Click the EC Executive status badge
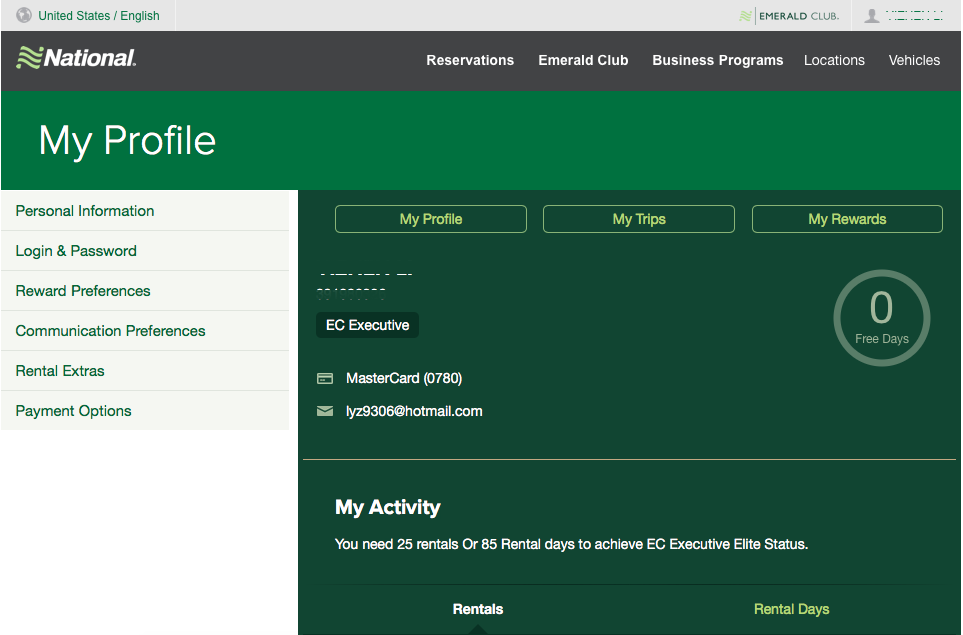The image size is (963, 635). pyautogui.click(x=367, y=325)
